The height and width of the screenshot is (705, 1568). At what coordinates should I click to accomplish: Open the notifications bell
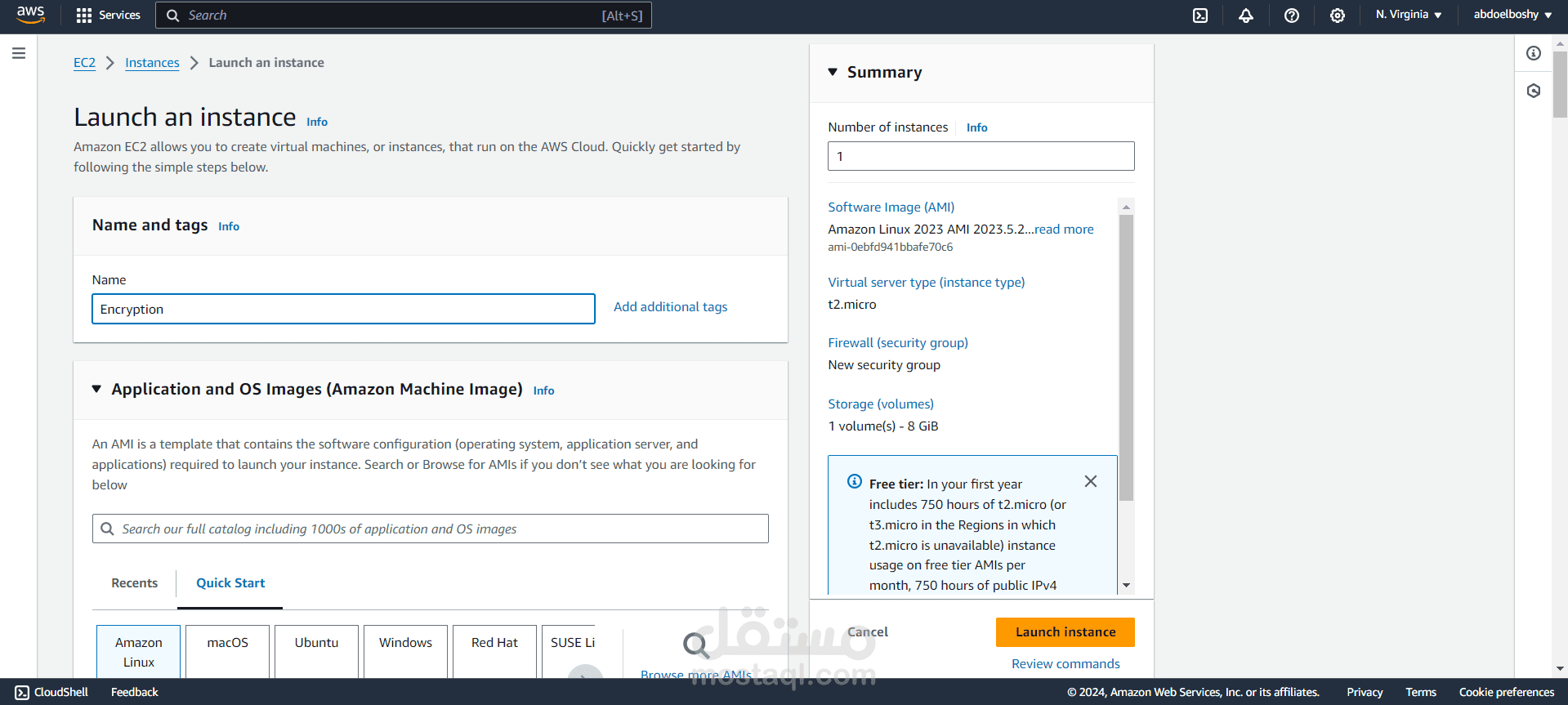1246,16
